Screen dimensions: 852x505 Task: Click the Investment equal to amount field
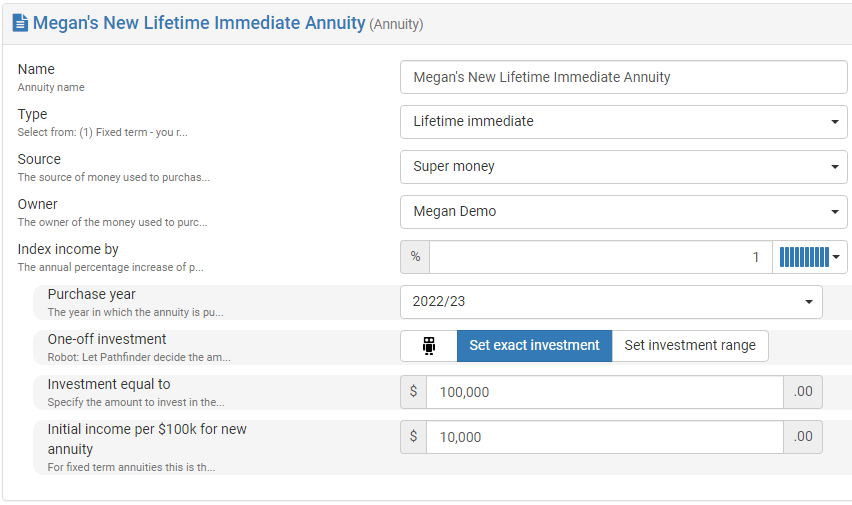tap(604, 392)
